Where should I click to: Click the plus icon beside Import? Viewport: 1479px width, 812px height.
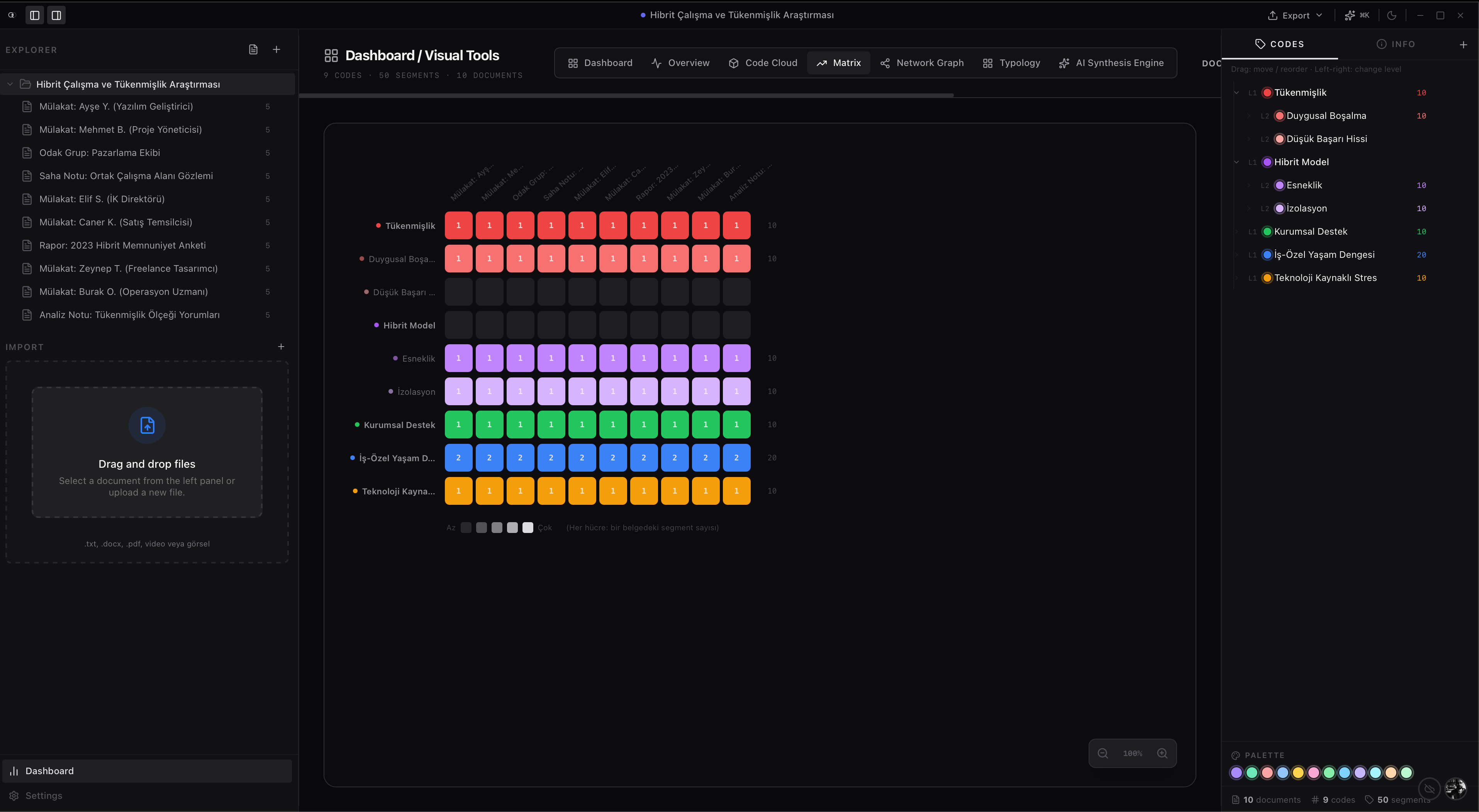281,347
